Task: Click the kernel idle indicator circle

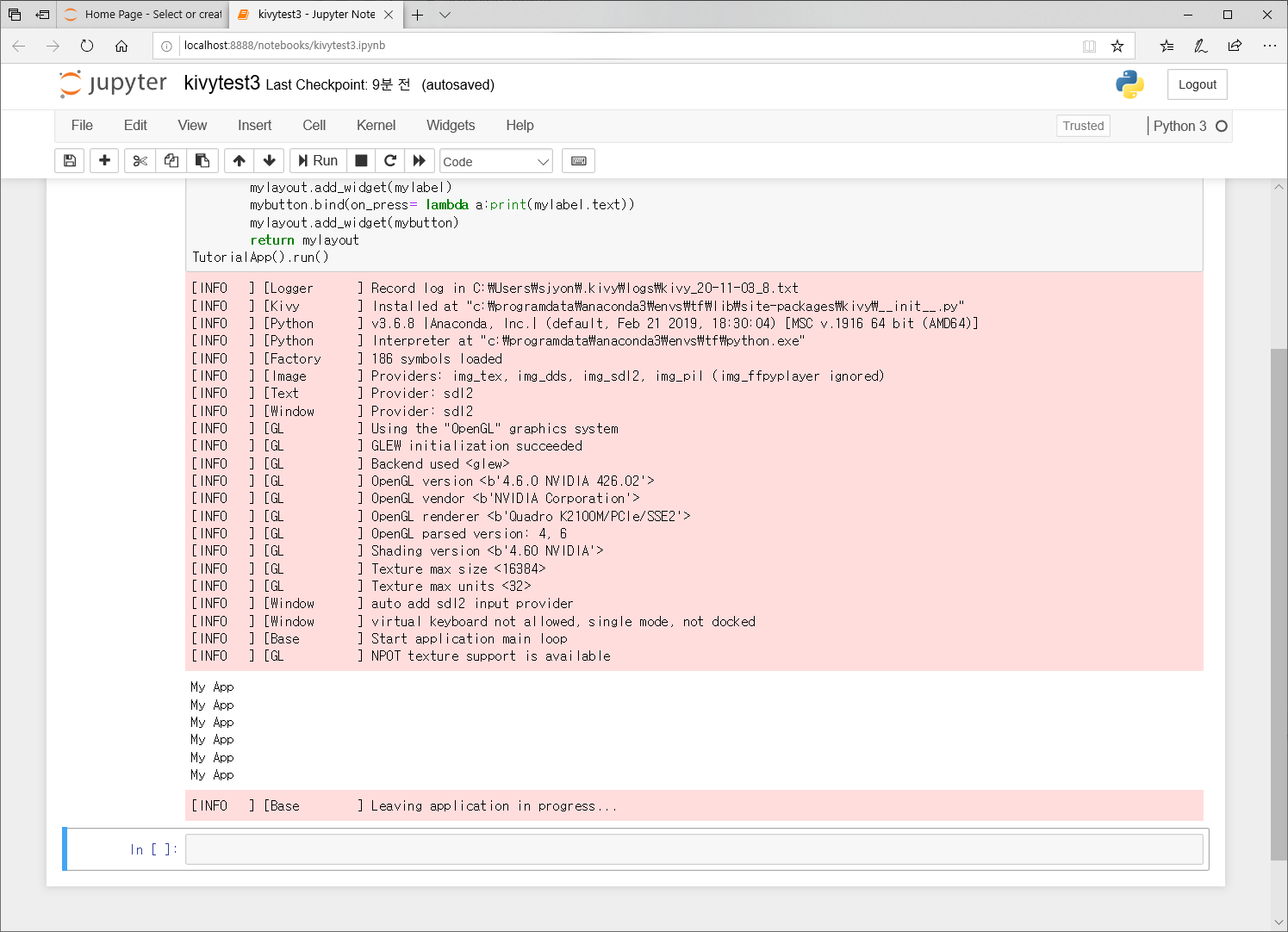Action: [x=1221, y=126]
